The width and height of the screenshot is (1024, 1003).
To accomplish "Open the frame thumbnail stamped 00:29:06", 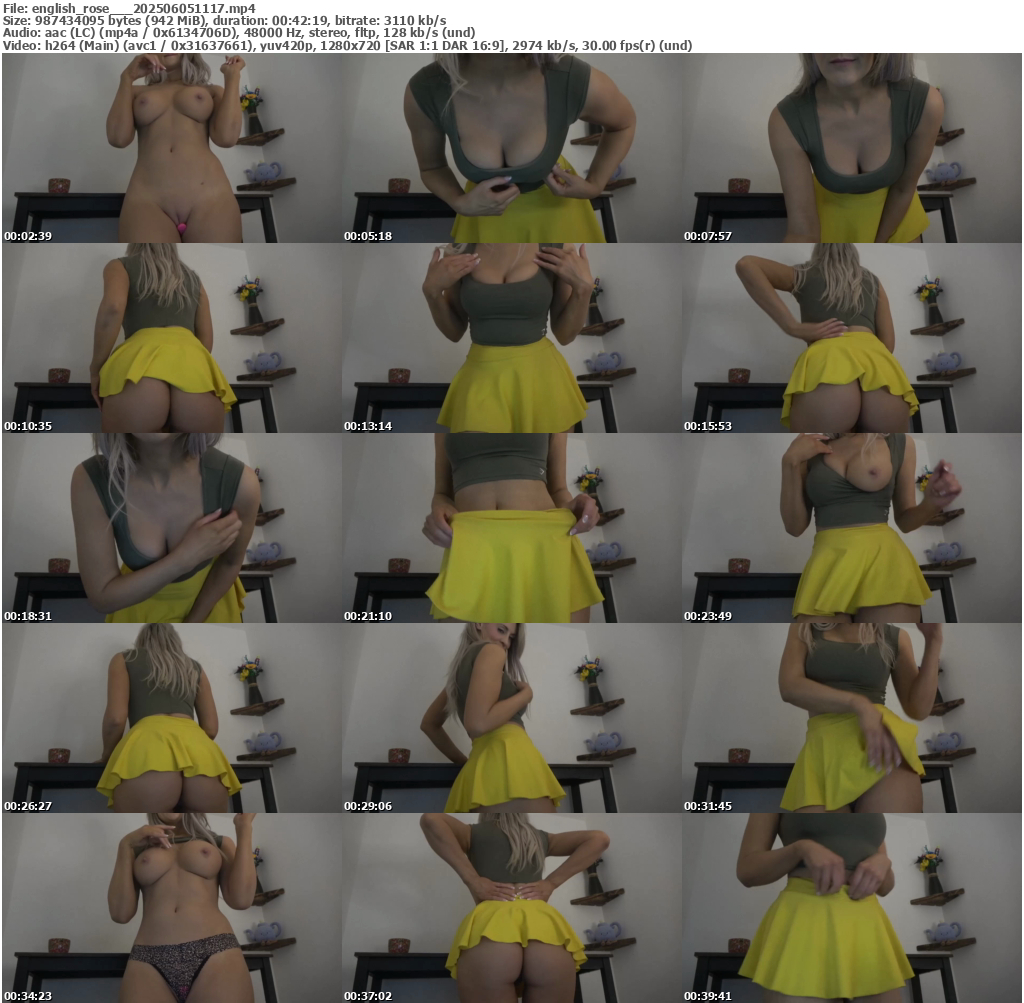I will (x=512, y=718).
